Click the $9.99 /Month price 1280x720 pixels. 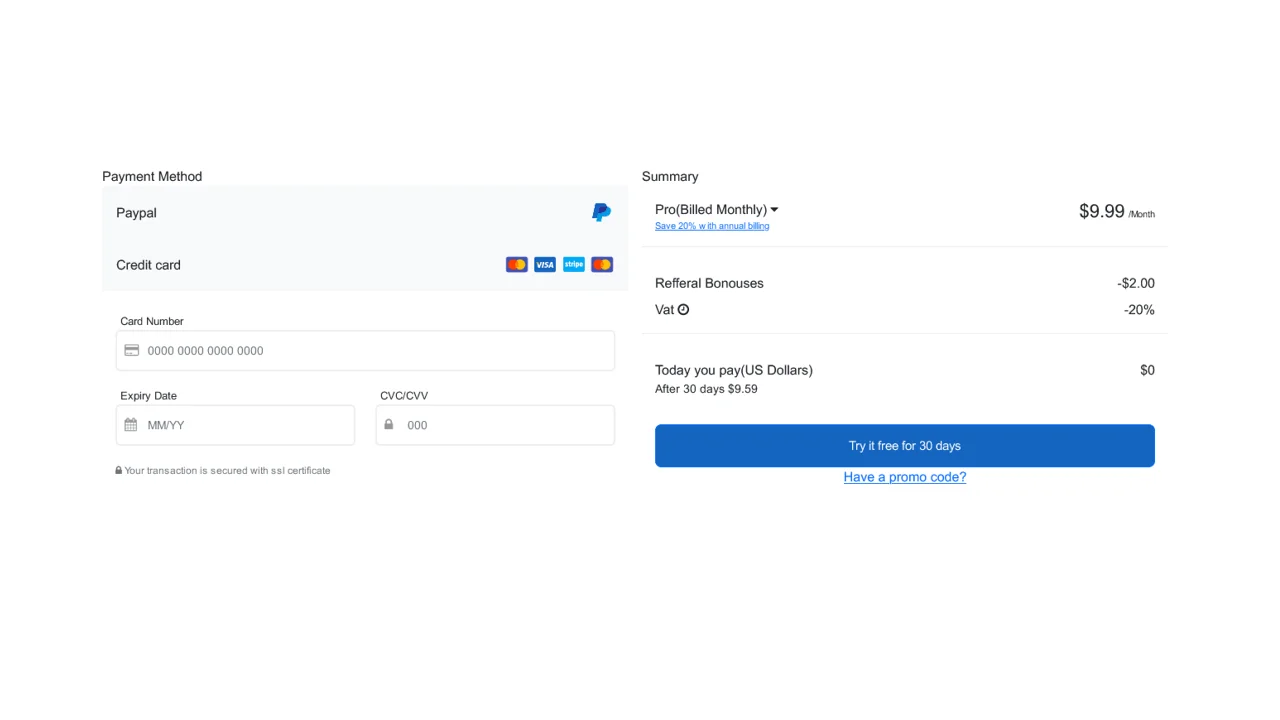[x=1117, y=211]
